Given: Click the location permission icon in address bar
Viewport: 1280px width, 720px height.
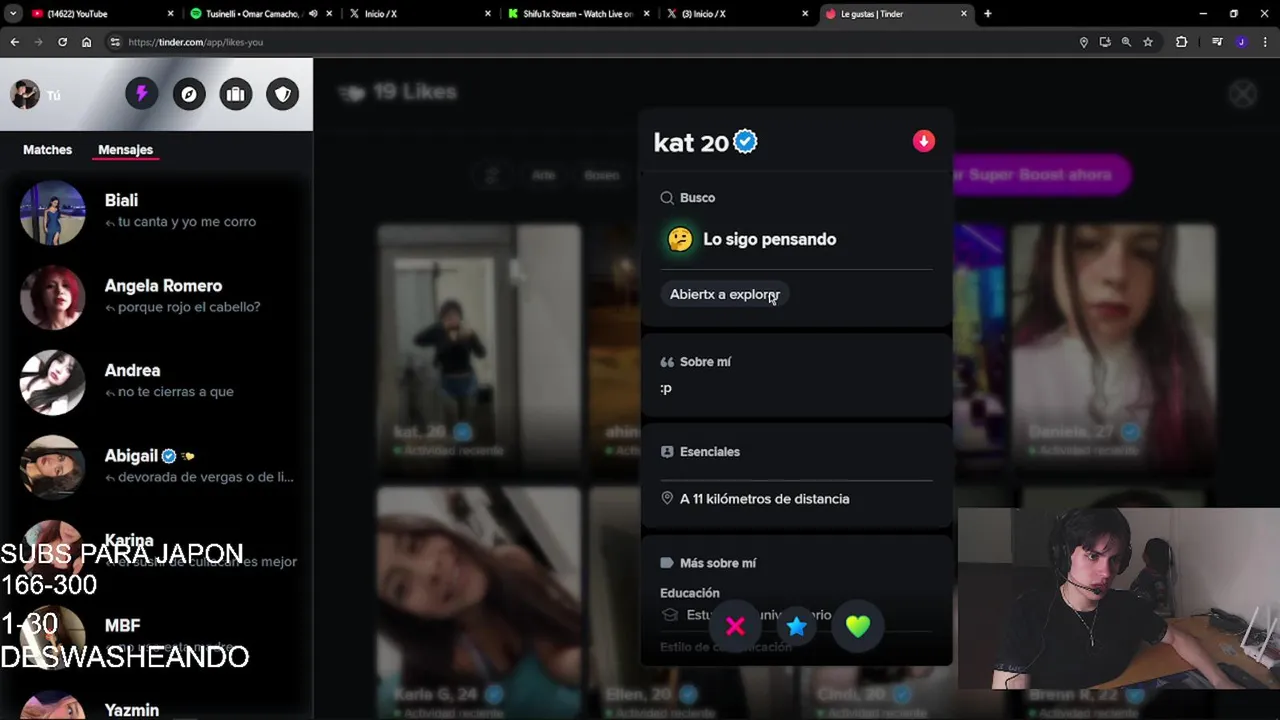Looking at the screenshot, I should coord(1083,42).
